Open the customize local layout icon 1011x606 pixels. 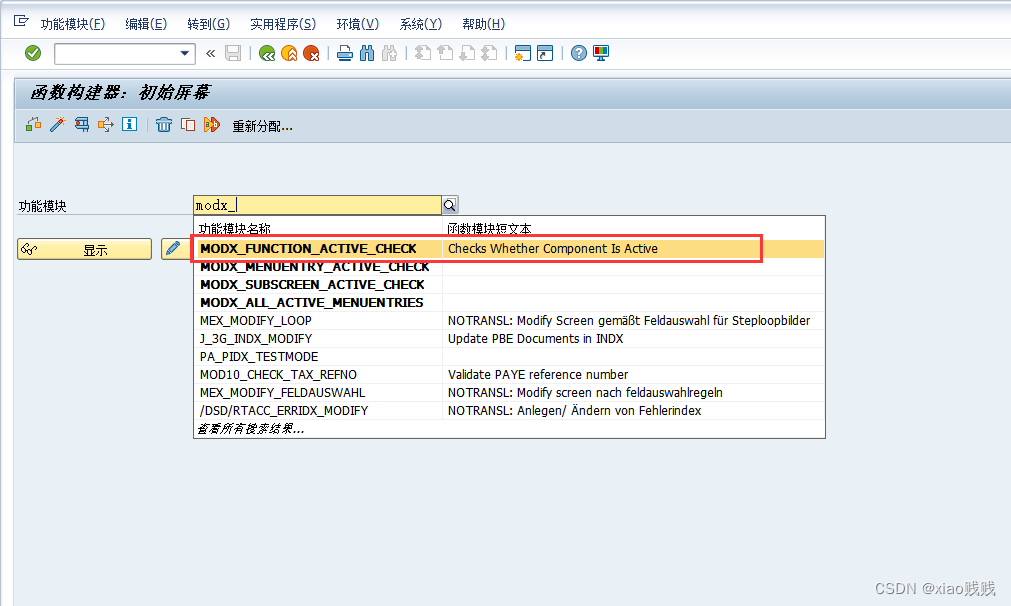coord(599,54)
